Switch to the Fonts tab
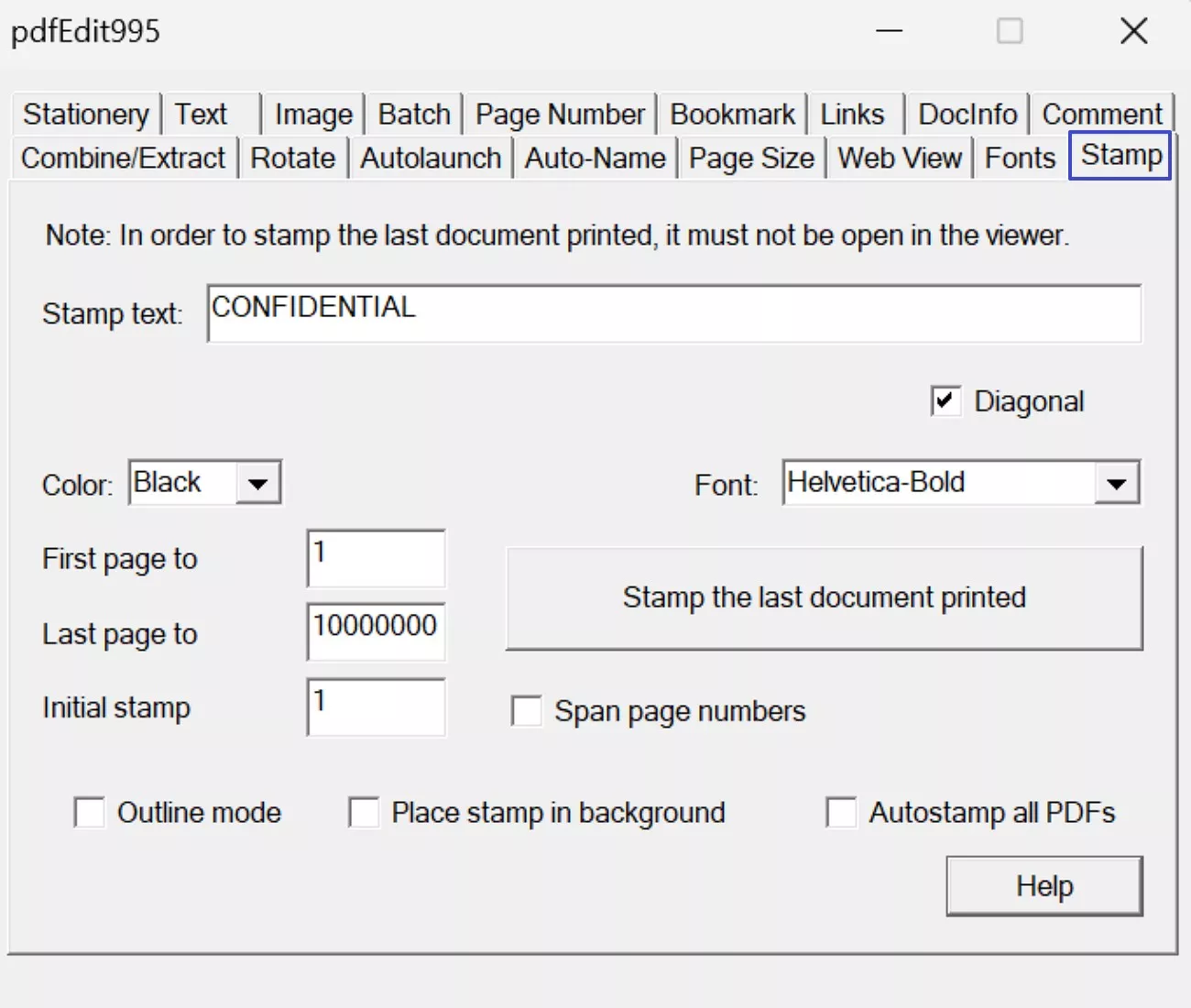 pos(1019,158)
